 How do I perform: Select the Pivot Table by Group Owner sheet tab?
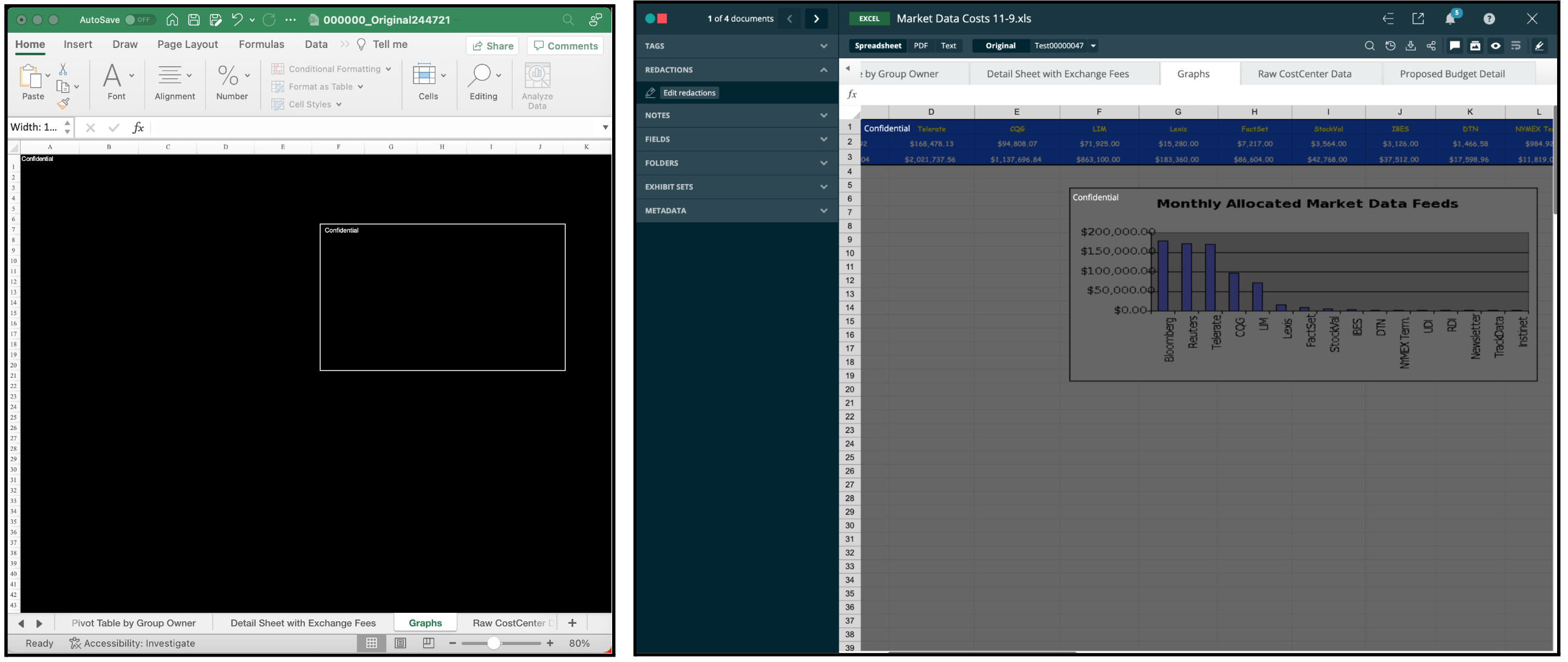pos(134,623)
